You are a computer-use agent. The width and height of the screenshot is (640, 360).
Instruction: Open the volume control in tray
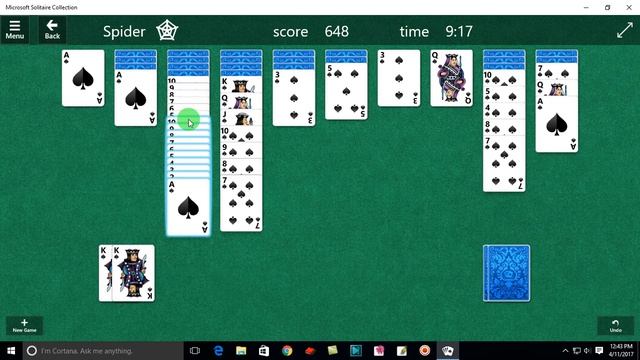[x=587, y=351]
